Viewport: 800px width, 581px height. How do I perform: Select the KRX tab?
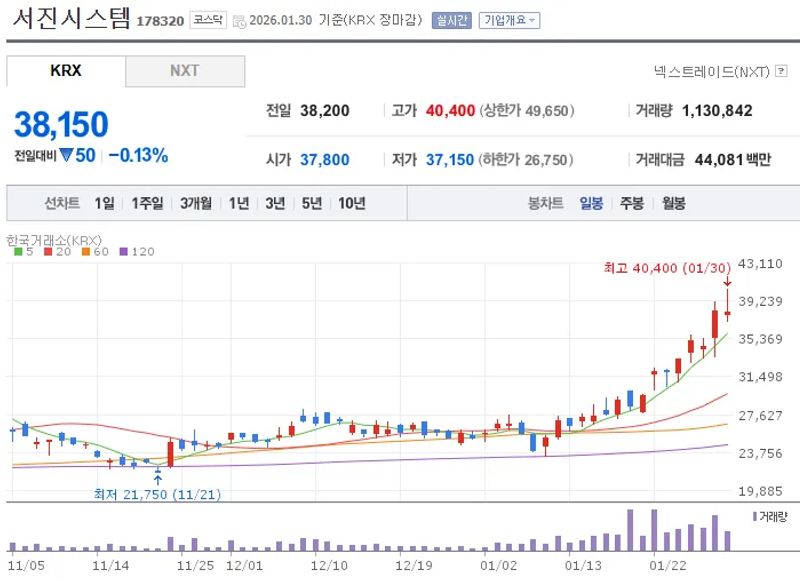[65, 72]
